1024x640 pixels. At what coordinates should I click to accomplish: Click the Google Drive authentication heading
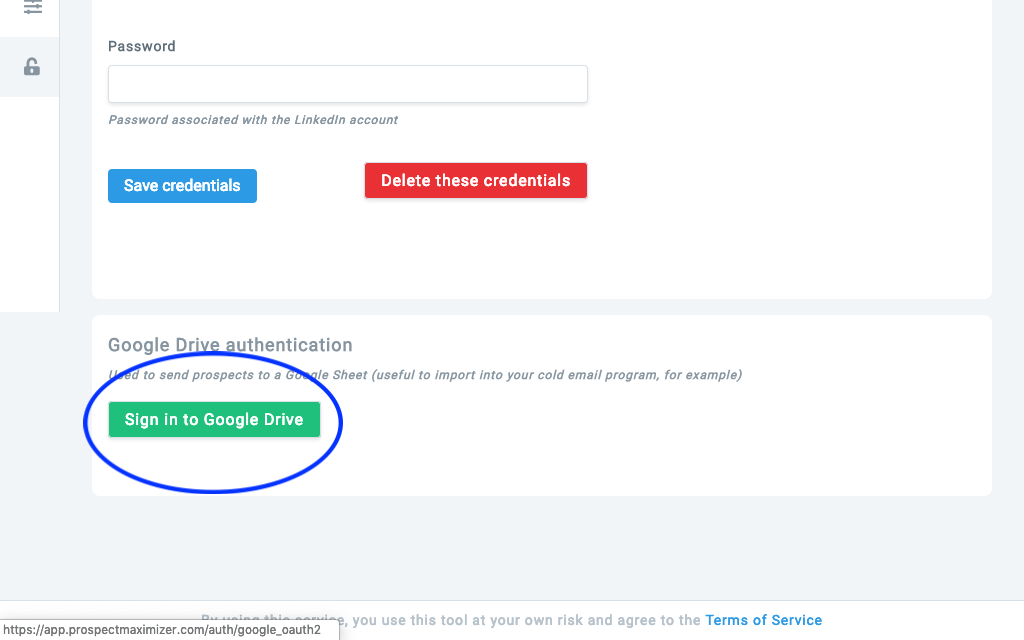coord(230,345)
